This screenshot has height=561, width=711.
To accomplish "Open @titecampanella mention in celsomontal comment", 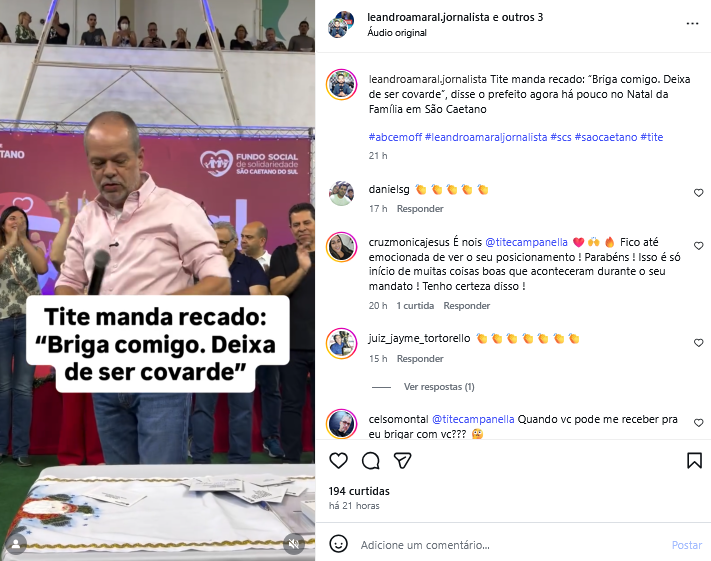I will pos(473,419).
